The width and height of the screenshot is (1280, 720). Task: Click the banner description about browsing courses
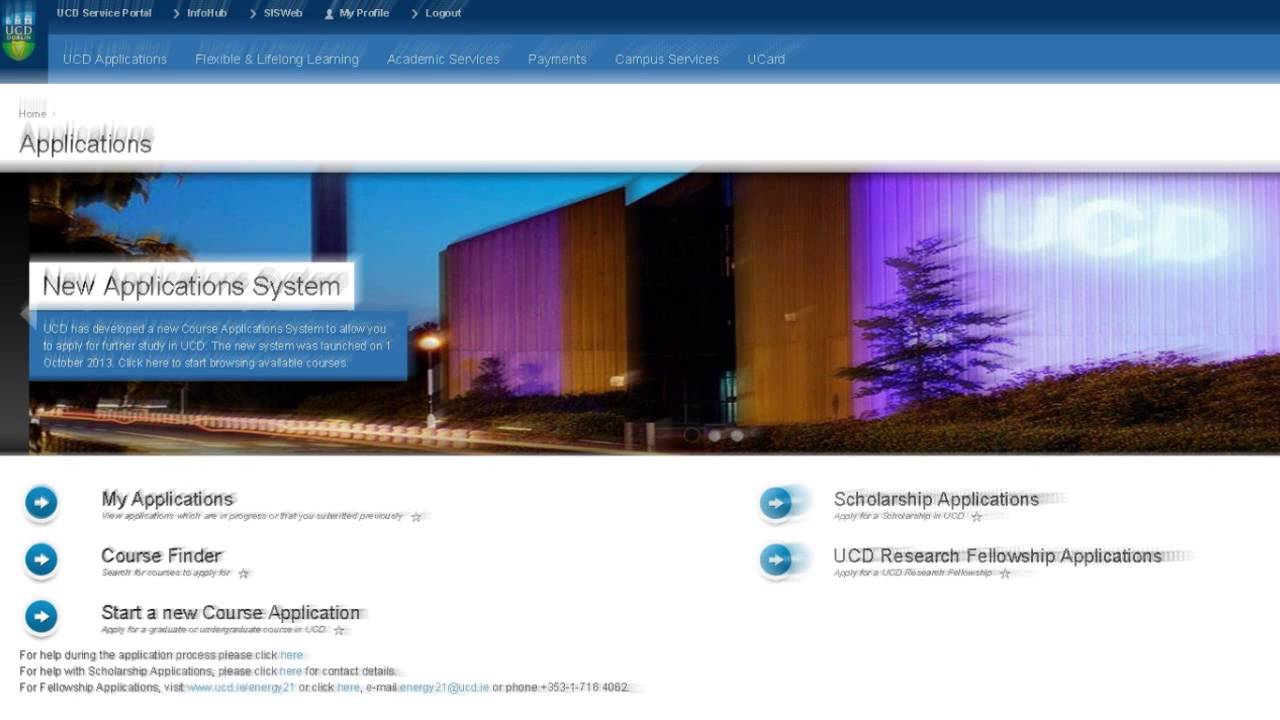tap(217, 345)
